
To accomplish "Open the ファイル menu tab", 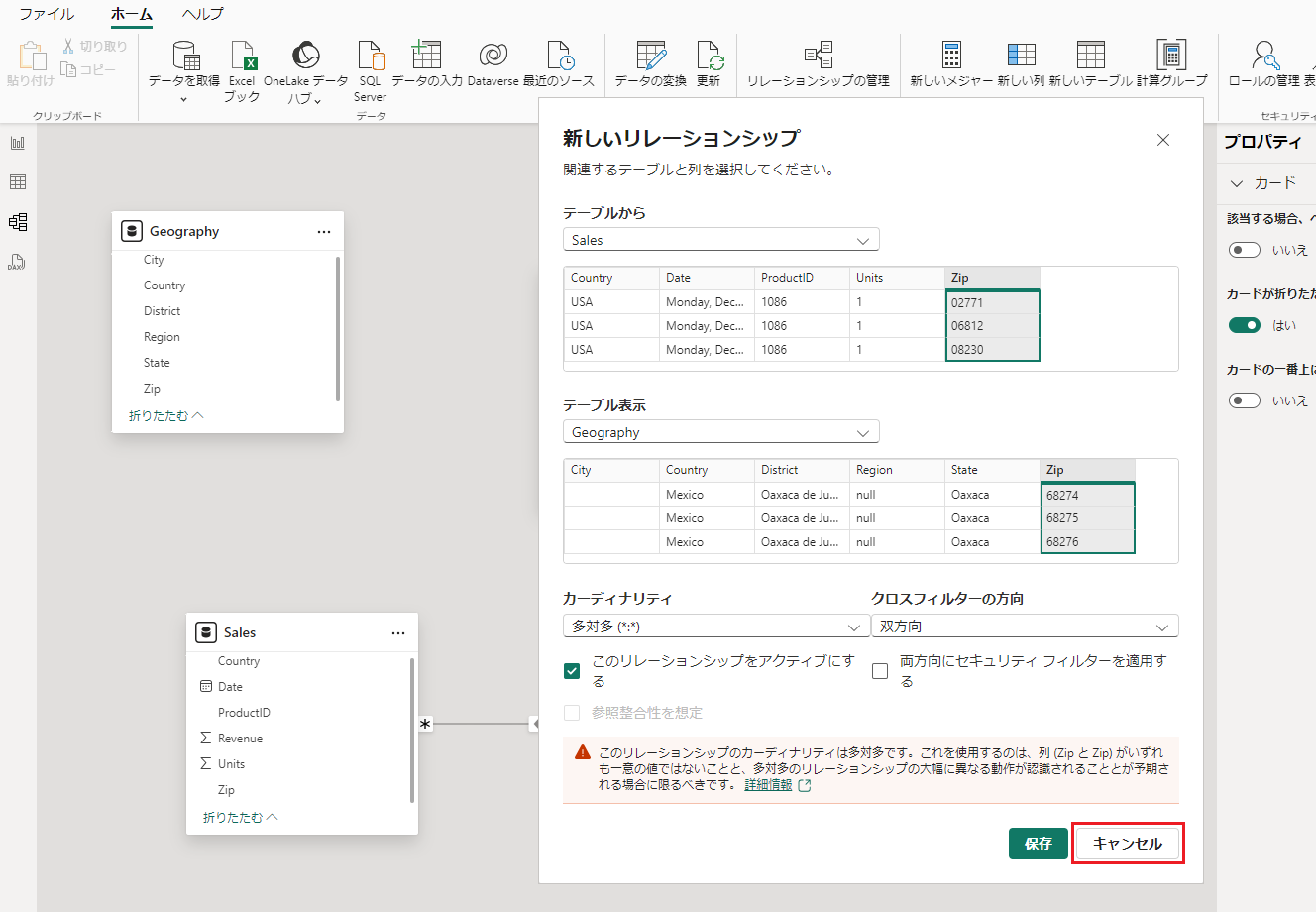I will point(47,14).
